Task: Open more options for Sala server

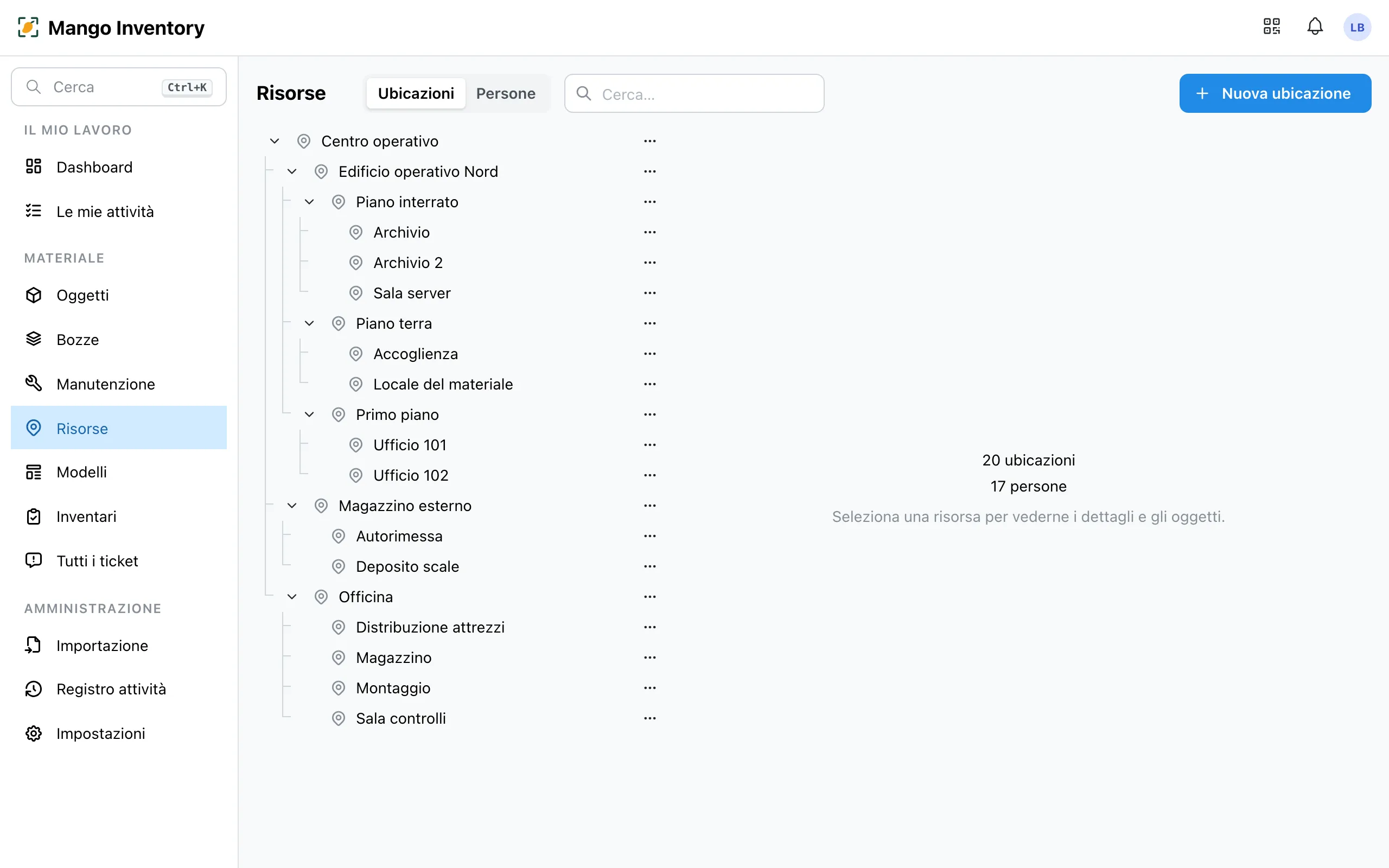Action: (x=649, y=293)
